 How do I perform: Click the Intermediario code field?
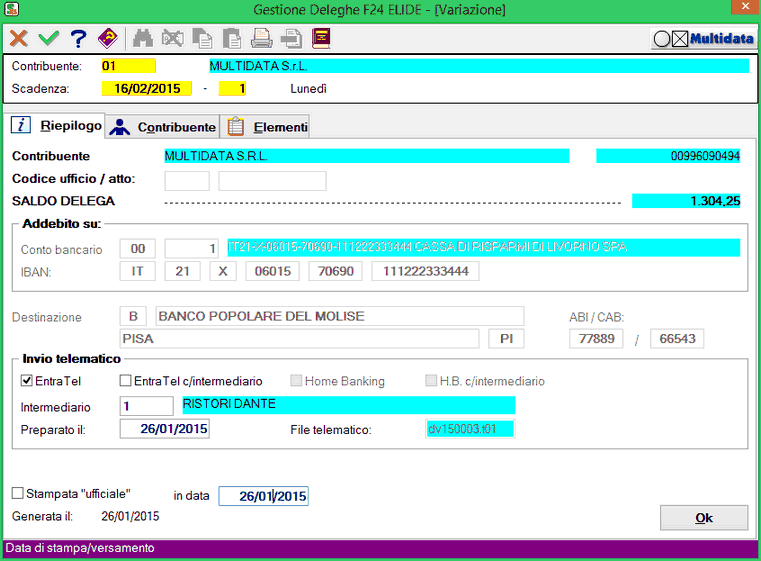point(147,406)
